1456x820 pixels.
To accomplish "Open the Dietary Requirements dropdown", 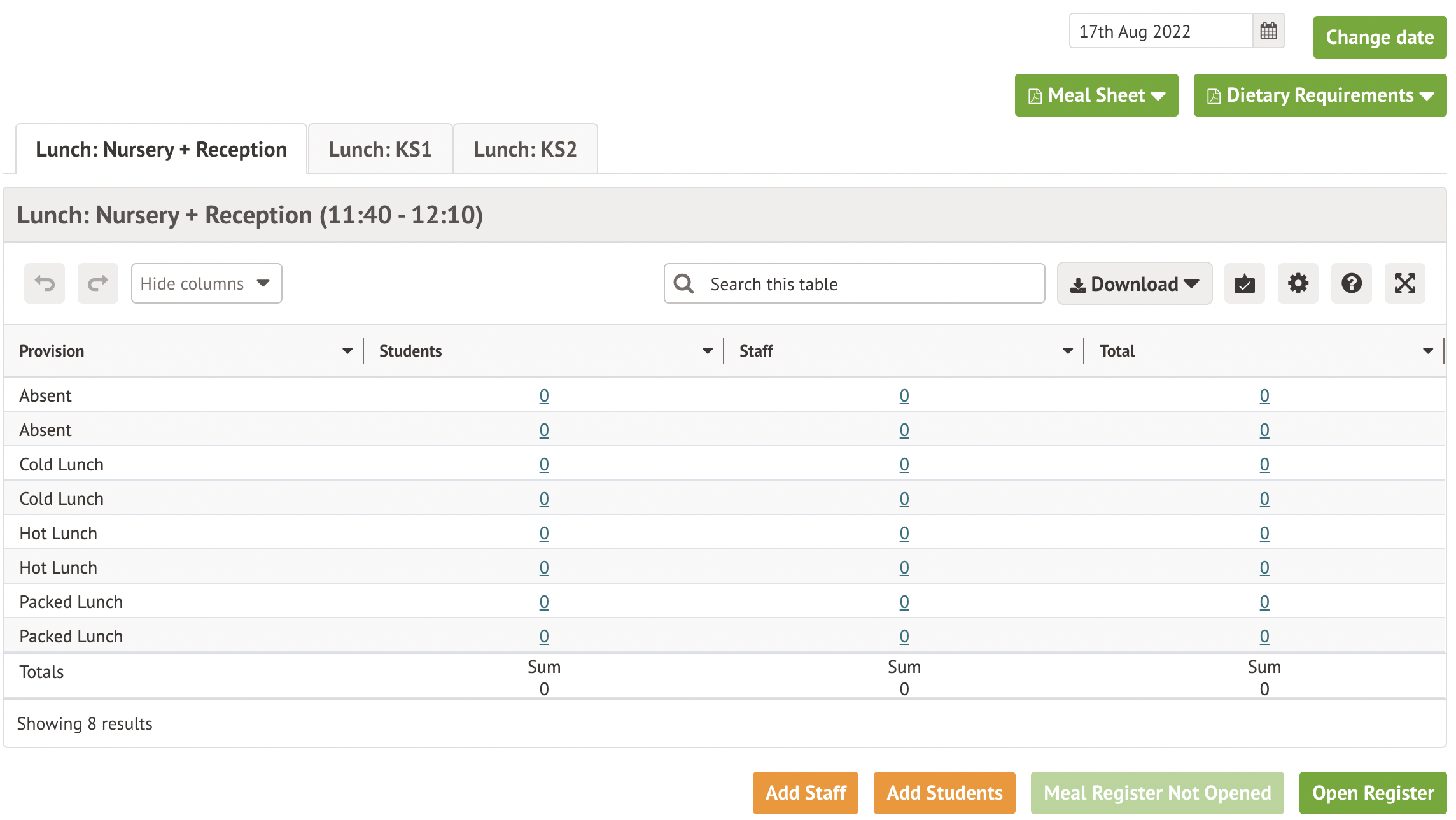I will pyautogui.click(x=1320, y=95).
